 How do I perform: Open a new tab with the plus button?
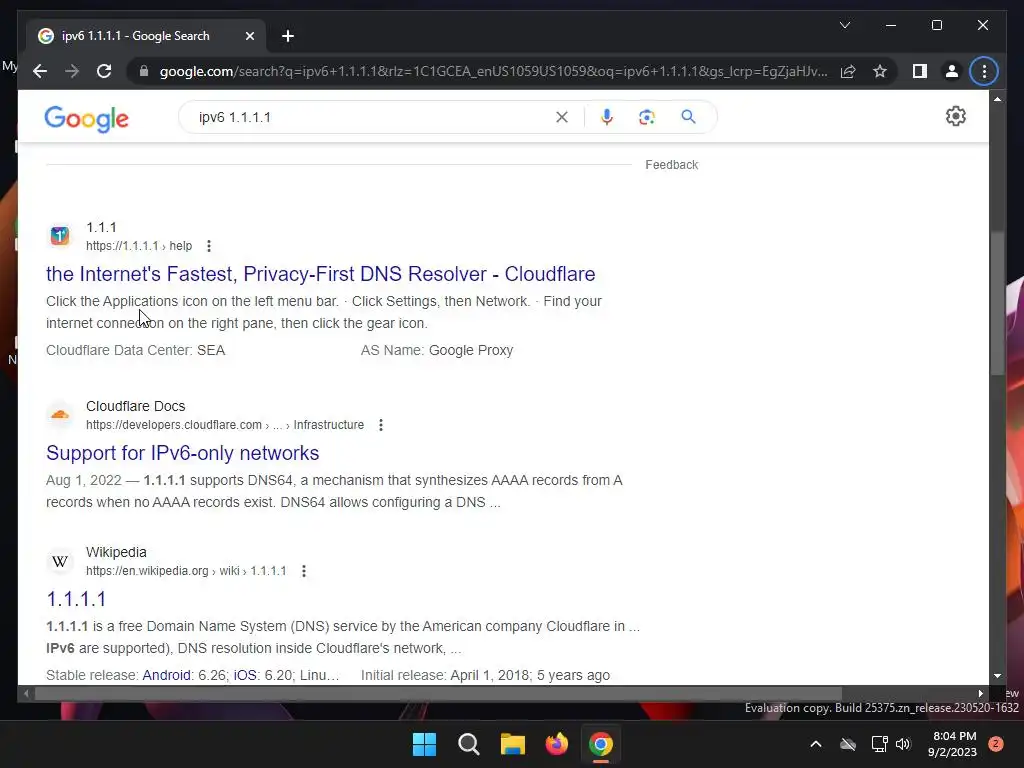pos(288,36)
